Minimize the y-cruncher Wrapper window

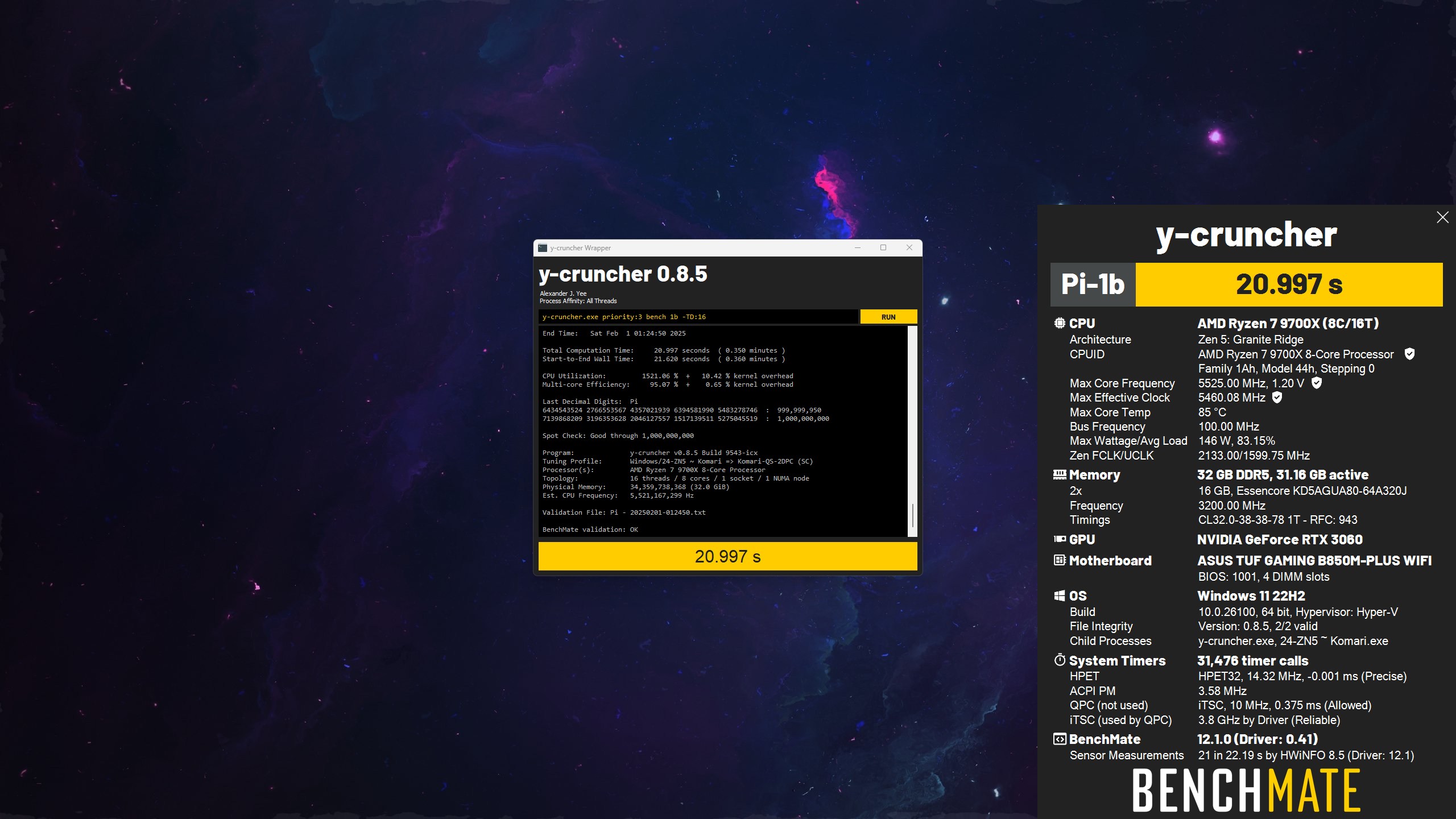(x=858, y=248)
